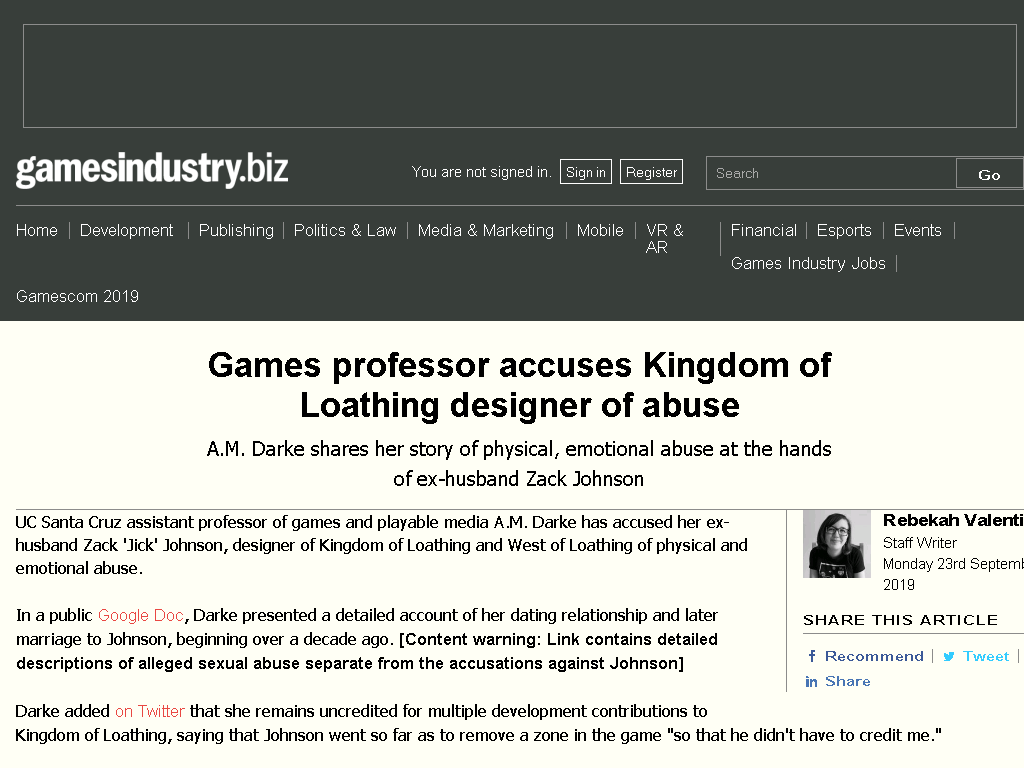Click the Twitter bird Tweet icon
Screen dimensions: 1024x768
click(x=949, y=656)
